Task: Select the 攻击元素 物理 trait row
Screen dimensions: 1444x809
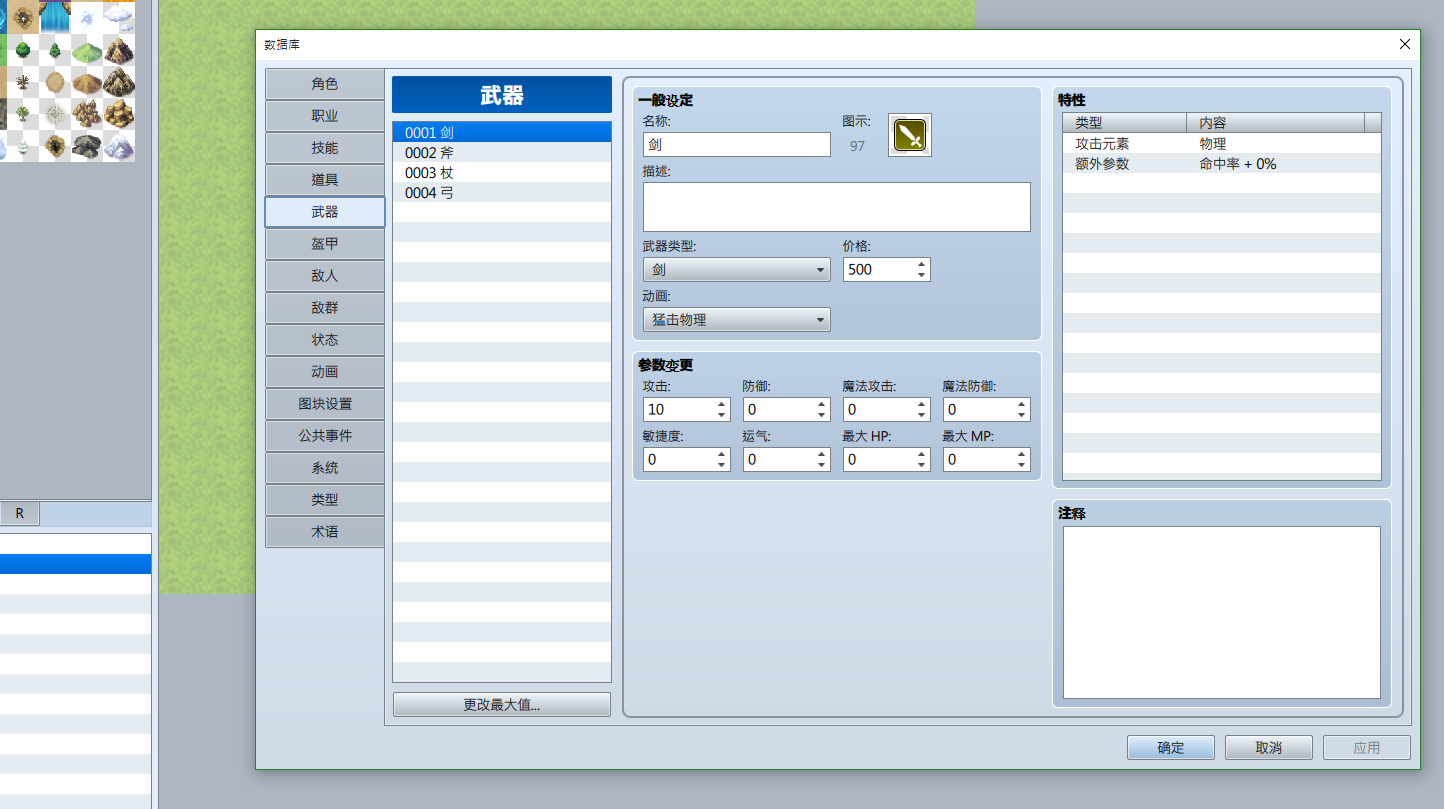Action: 1222,144
